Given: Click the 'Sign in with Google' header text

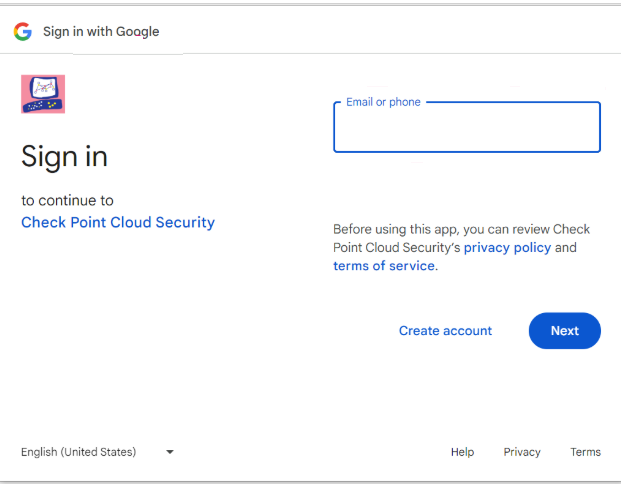Looking at the screenshot, I should point(101,31).
